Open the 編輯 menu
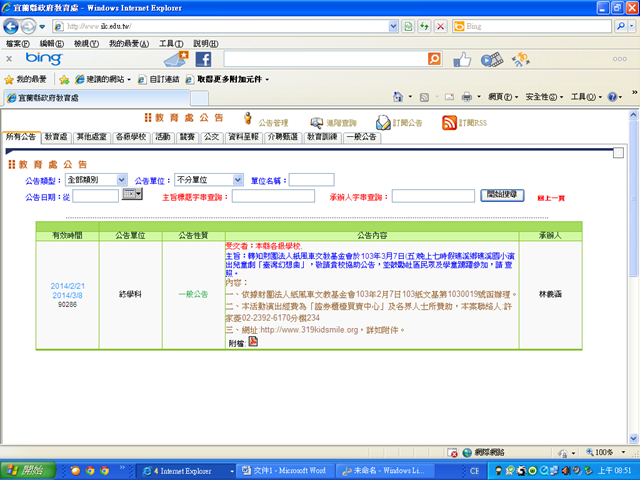 [51, 43]
